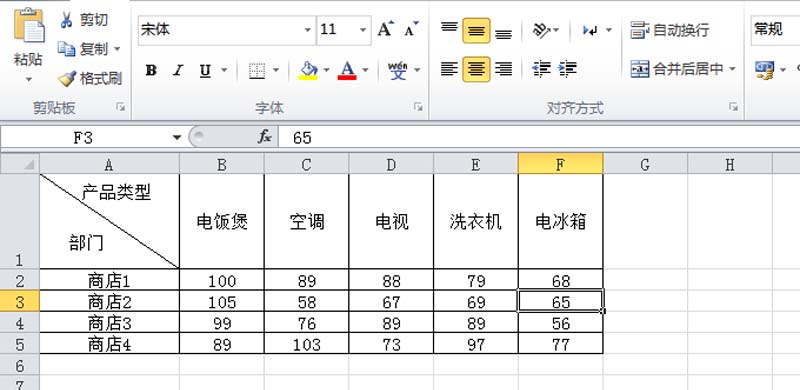Click the Copy (复制) icon
800x390 pixels.
[66, 49]
